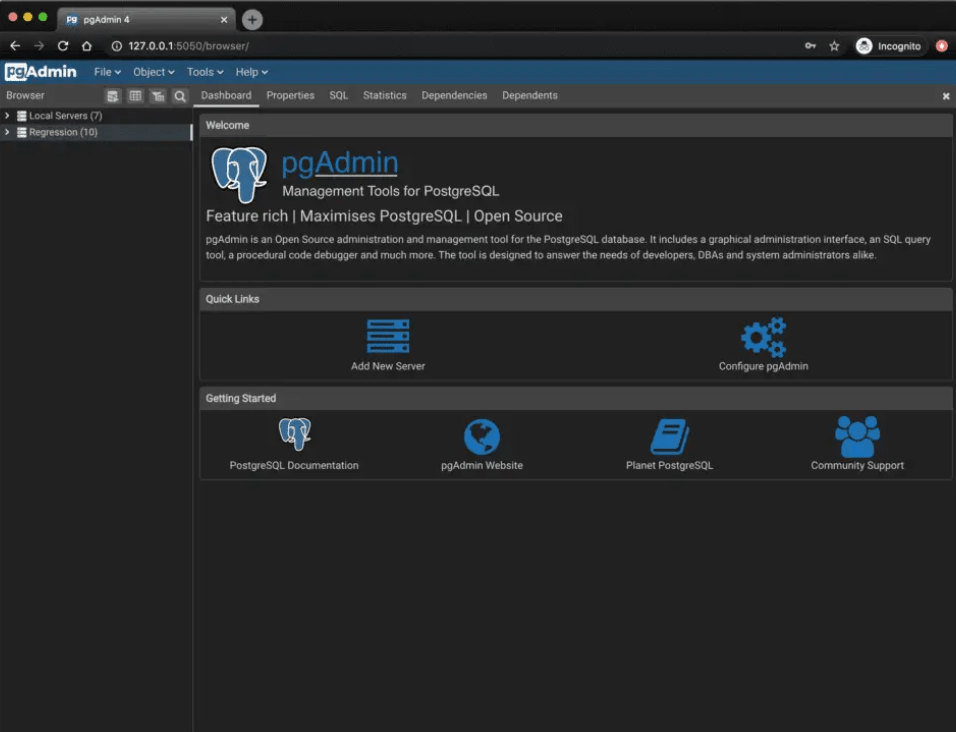Click the pgAdmin title link
Image resolution: width=956 pixels, height=732 pixels.
[x=340, y=163]
